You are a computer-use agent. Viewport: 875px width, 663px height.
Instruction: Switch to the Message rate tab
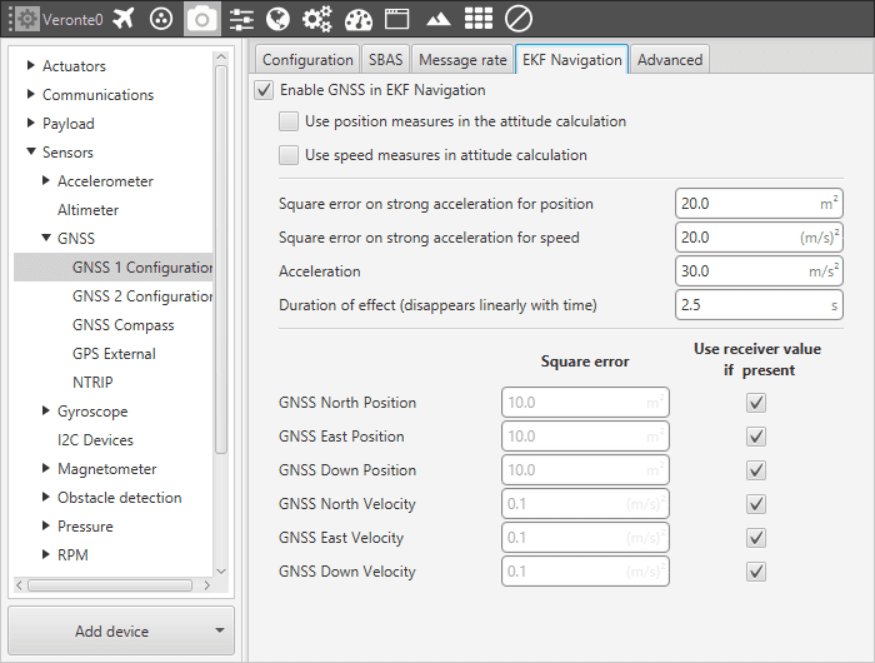463,60
